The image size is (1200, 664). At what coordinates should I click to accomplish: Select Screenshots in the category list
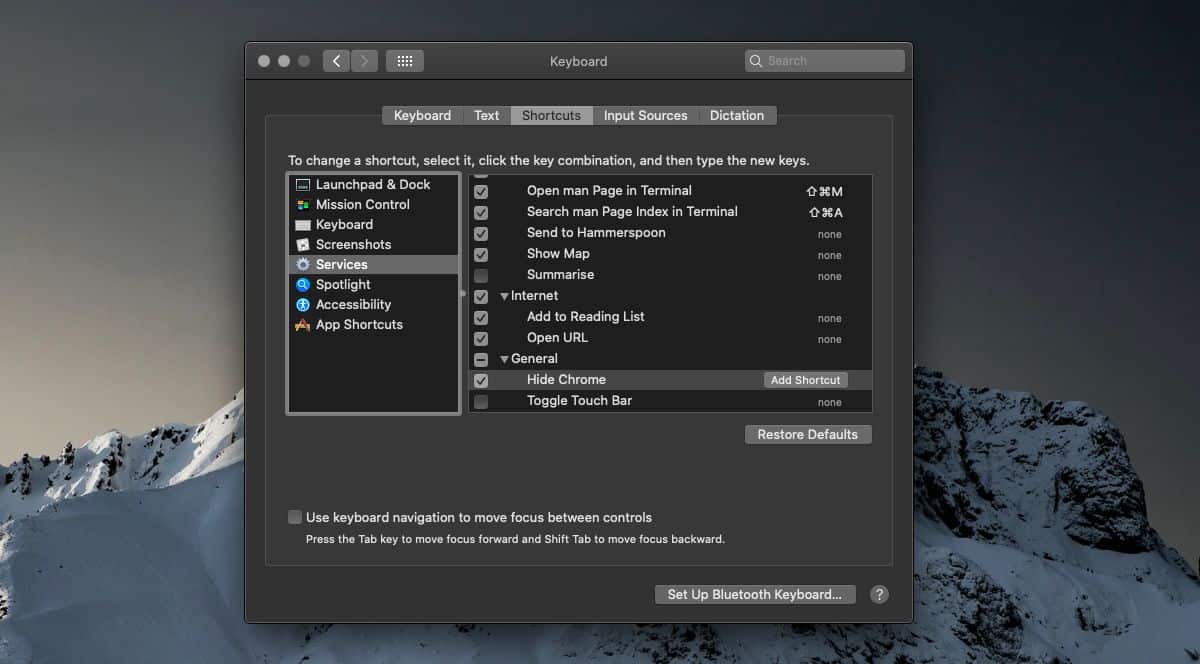(x=373, y=245)
